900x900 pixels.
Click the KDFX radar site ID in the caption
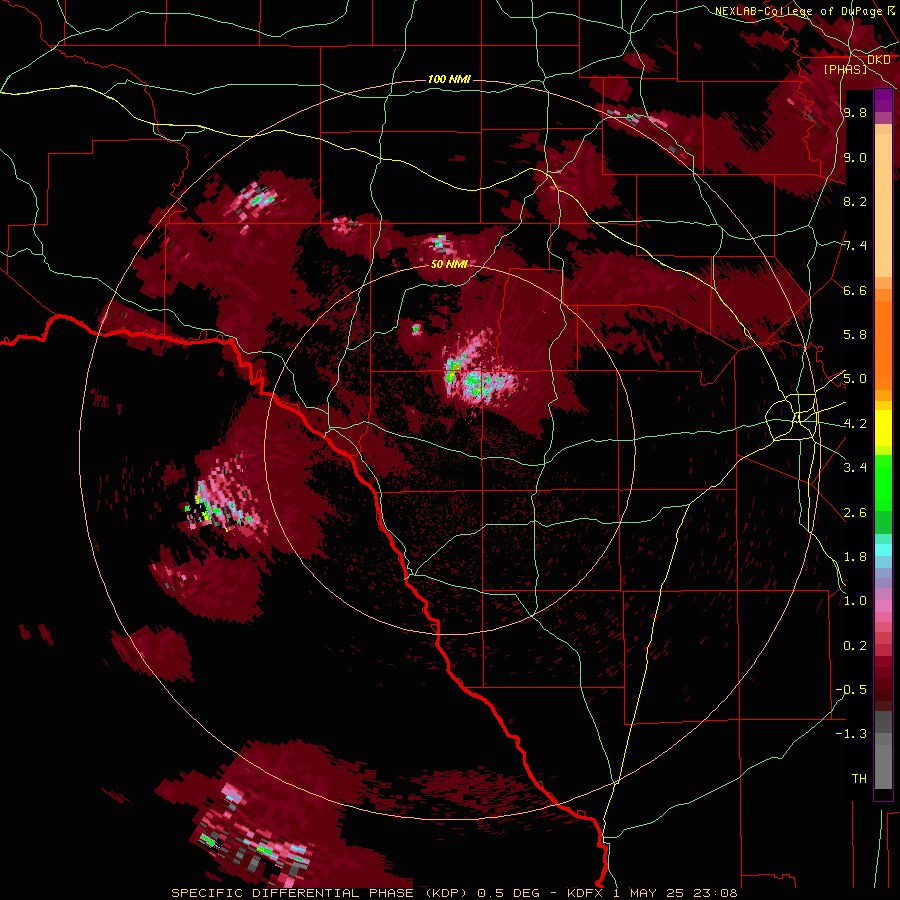tap(585, 893)
